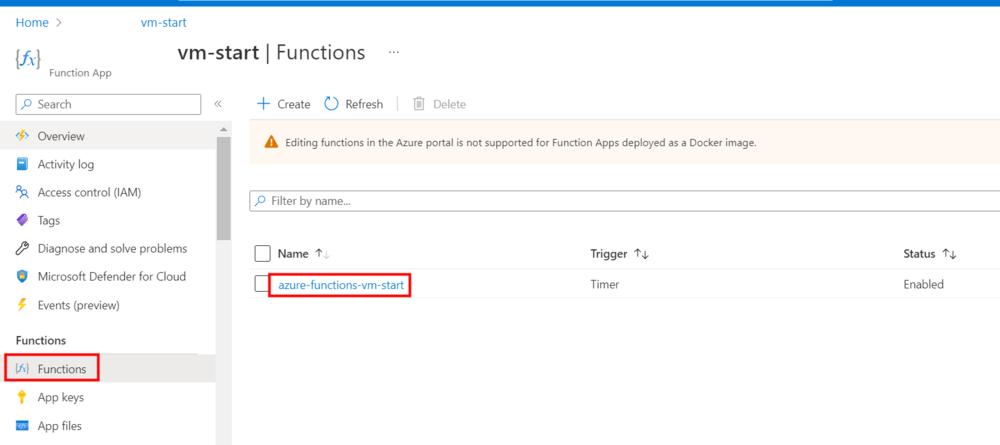Click the Diagnose wrench icon
Image resolution: width=1000 pixels, height=445 pixels.
coord(22,248)
